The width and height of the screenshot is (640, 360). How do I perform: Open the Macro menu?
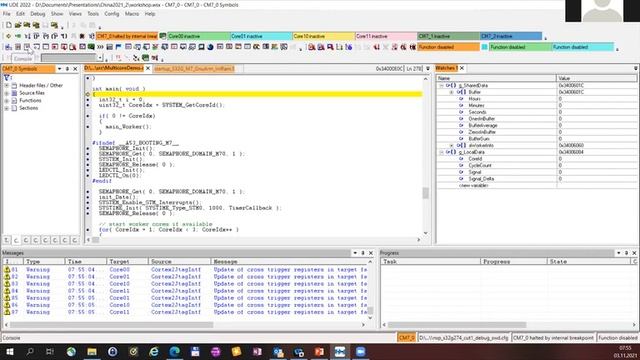[x=132, y=14]
